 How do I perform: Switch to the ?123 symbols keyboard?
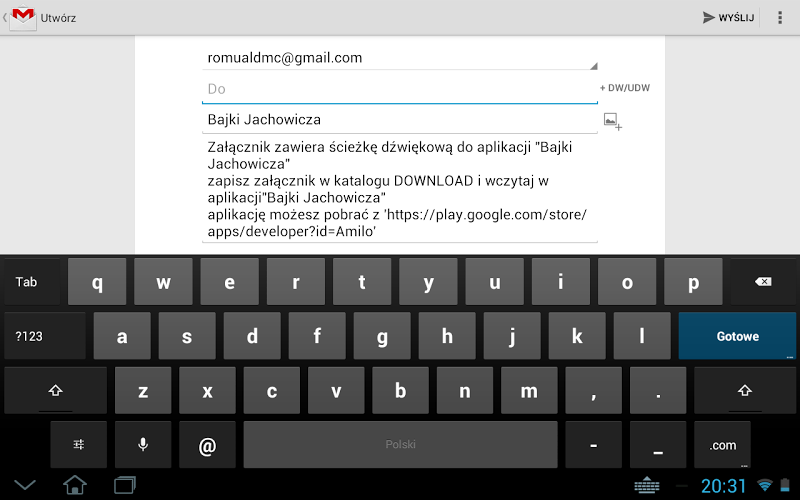[45, 336]
